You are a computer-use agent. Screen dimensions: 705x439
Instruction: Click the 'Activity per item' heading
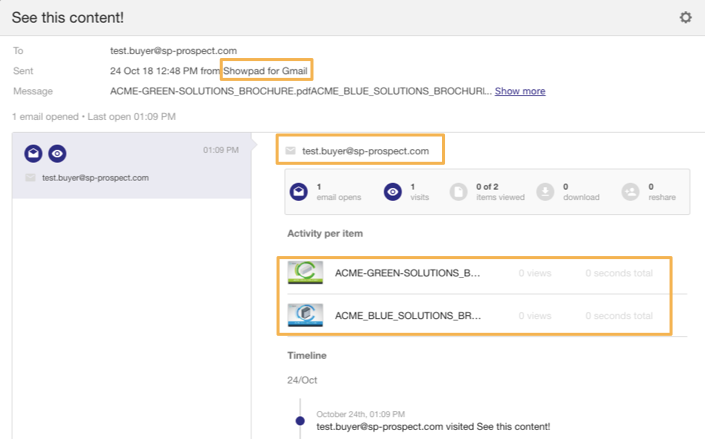325,233
